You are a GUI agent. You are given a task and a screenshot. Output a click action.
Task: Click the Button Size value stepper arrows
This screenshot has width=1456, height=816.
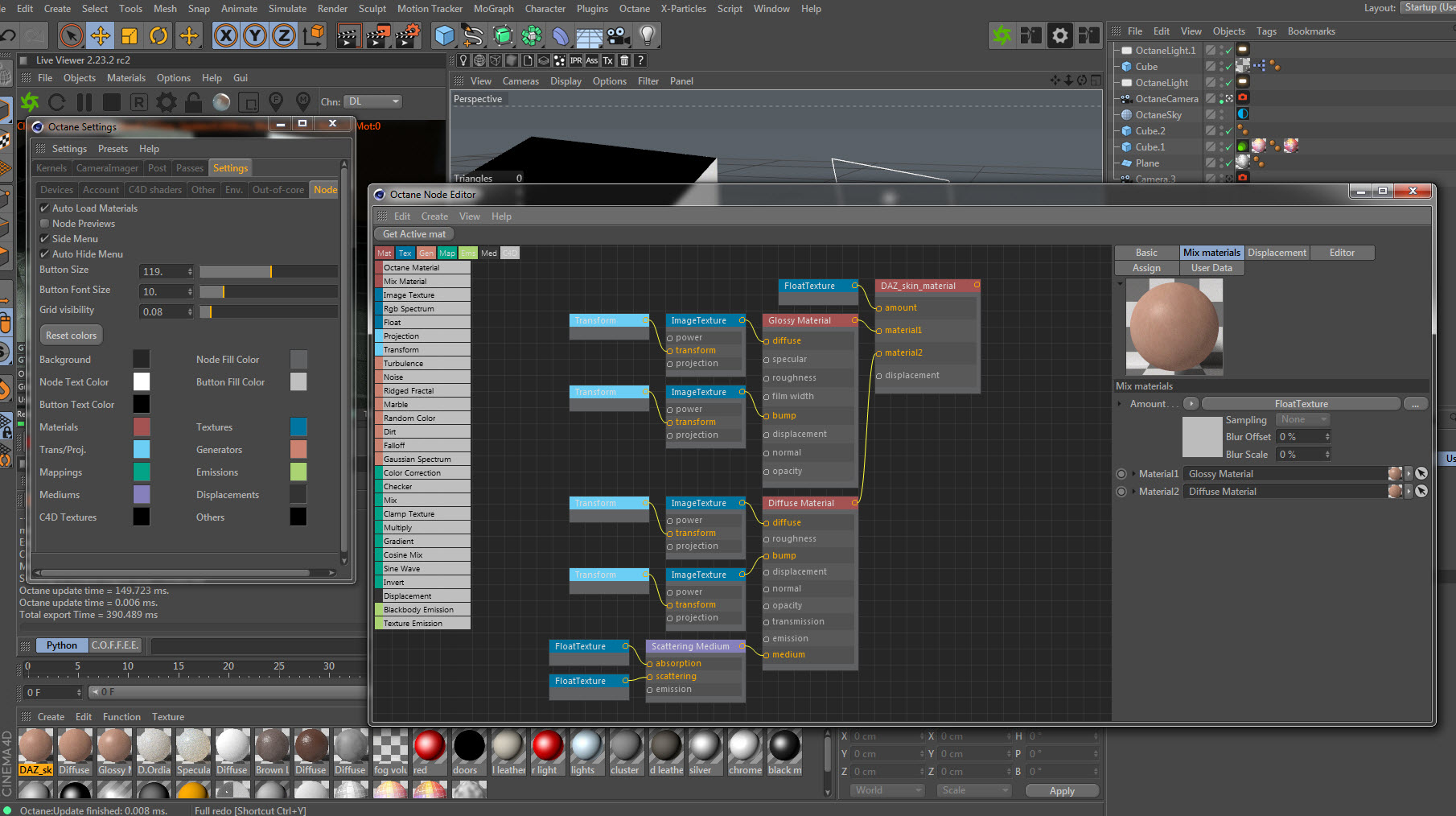tap(190, 271)
